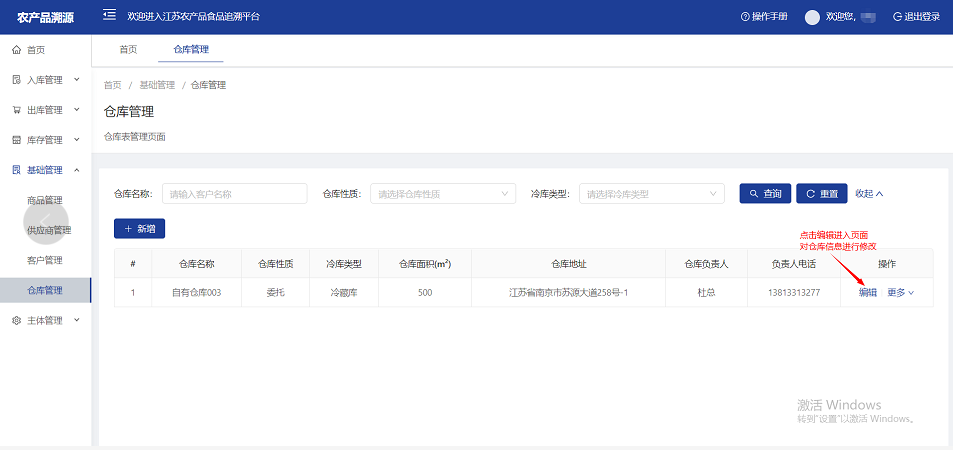Click the 查询 search button
Screen dimensions: 953x450
point(765,194)
